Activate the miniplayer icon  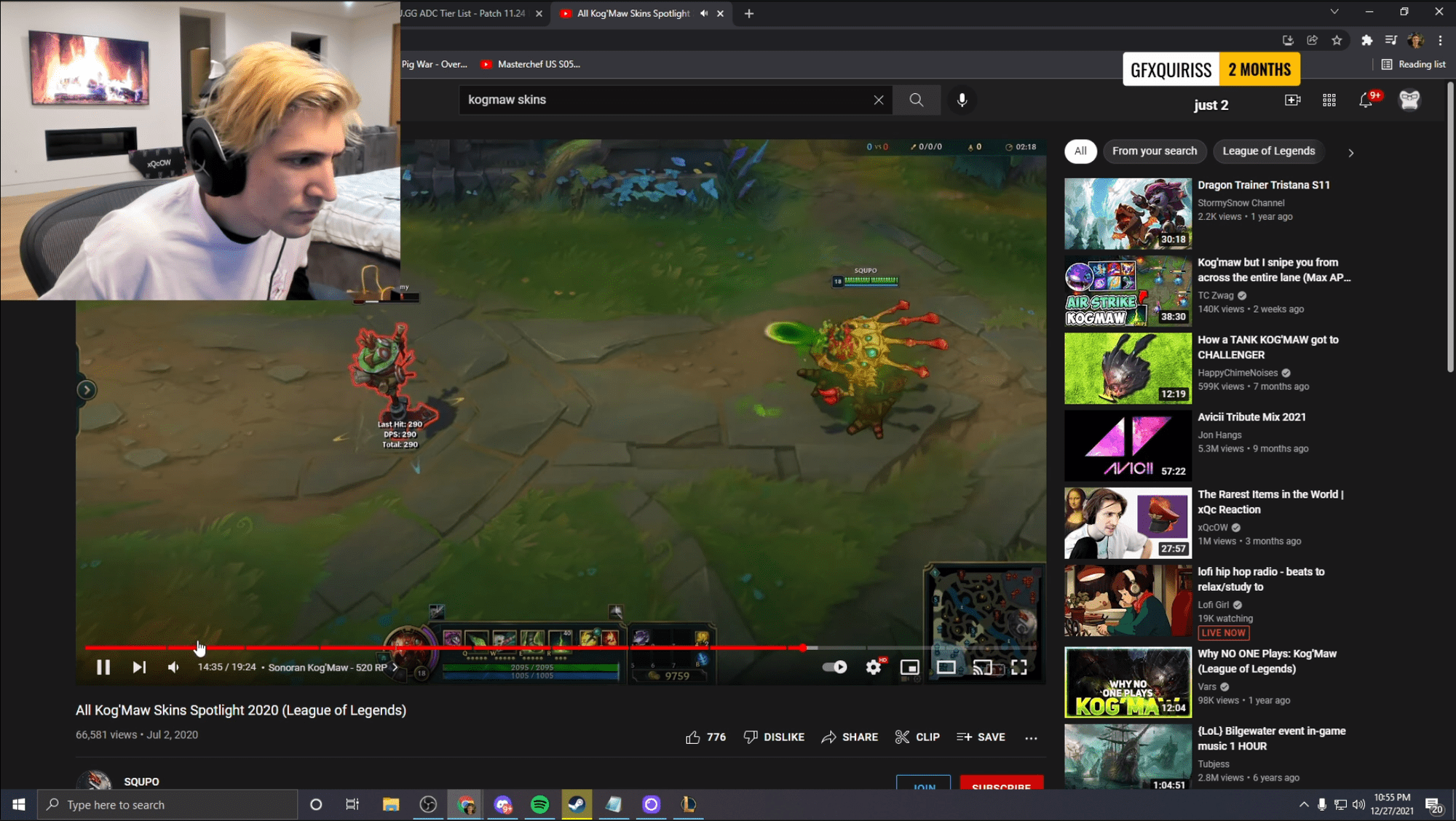[x=910, y=667]
